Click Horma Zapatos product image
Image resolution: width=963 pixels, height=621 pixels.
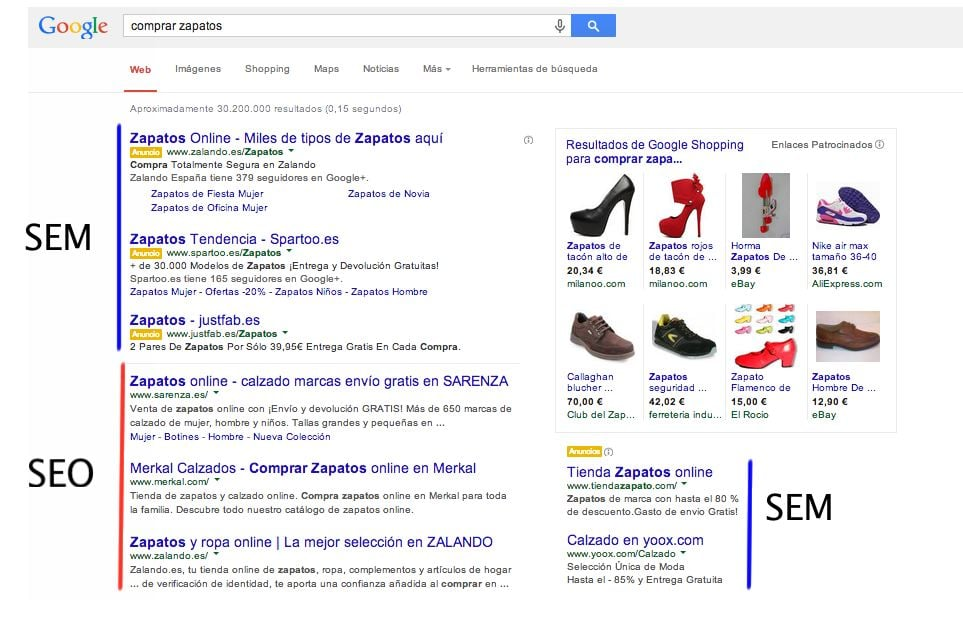point(765,205)
